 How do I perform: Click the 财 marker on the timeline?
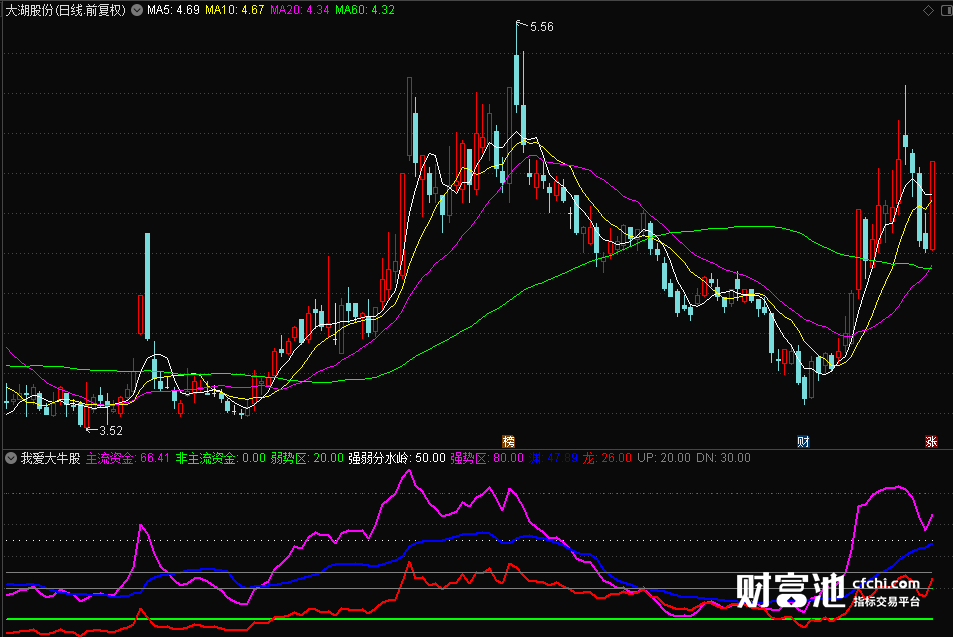tap(803, 442)
